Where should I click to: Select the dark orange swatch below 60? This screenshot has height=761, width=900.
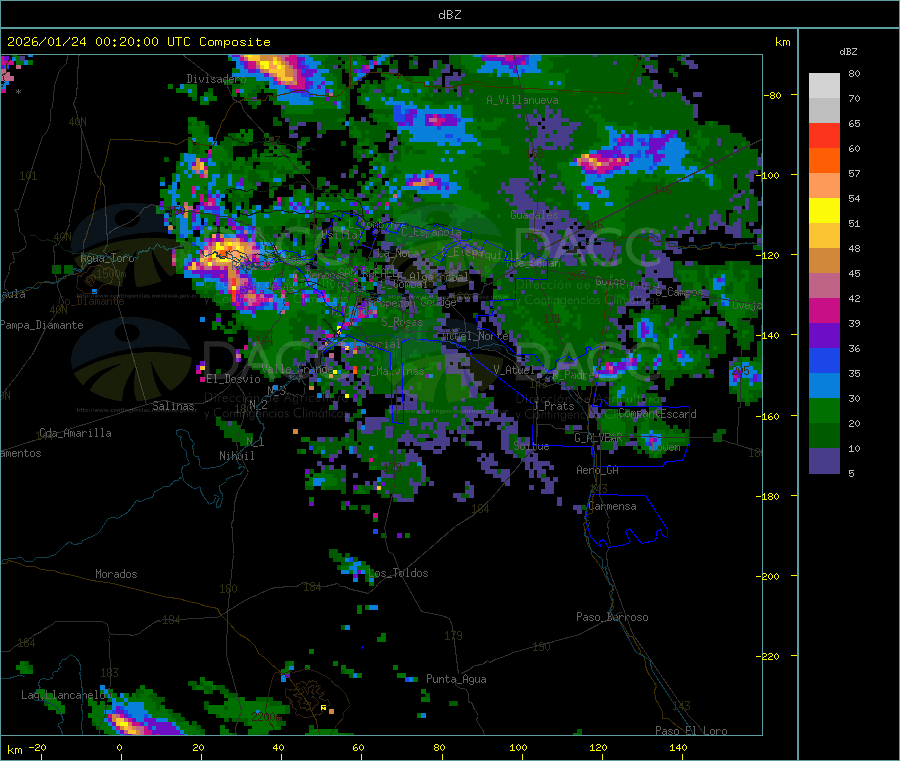tap(824, 161)
